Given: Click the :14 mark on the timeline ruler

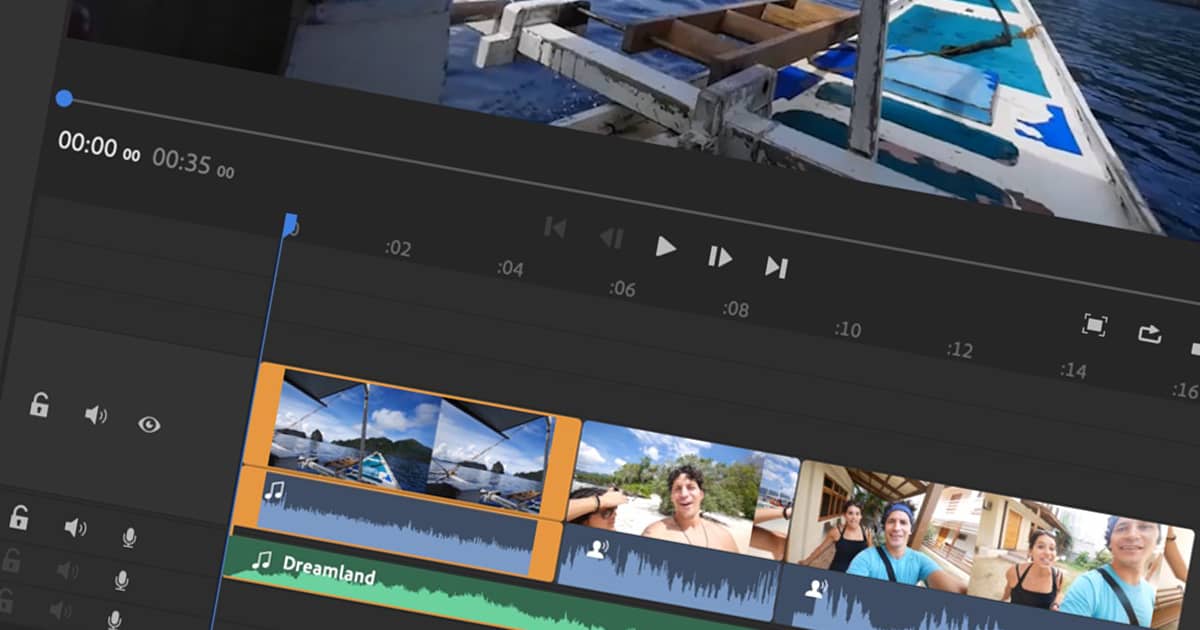Looking at the screenshot, I should click(1073, 370).
